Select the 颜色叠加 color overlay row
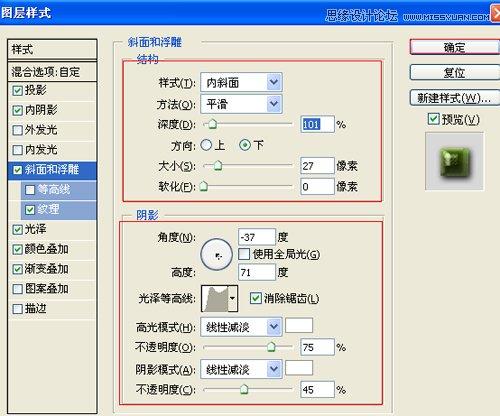 [x=52, y=249]
